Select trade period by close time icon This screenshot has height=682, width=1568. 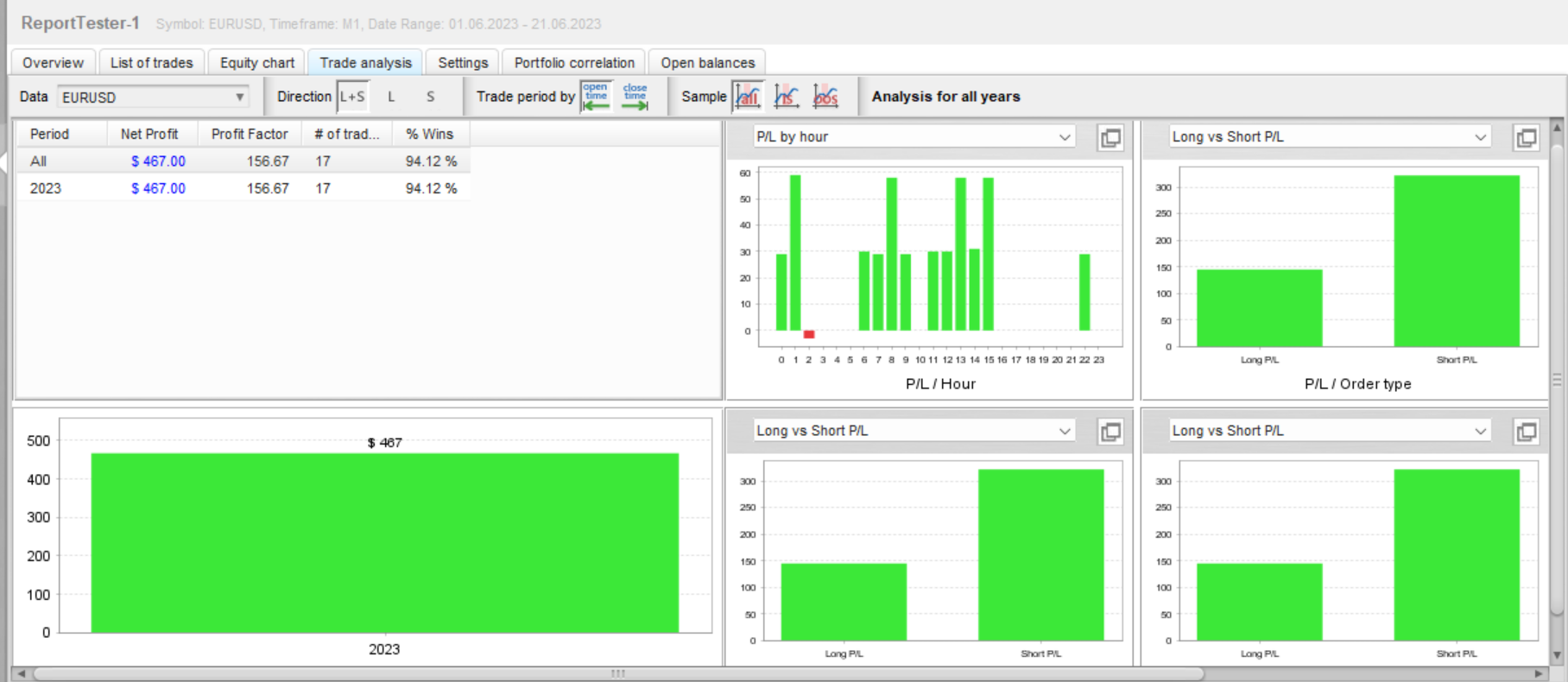tap(635, 96)
